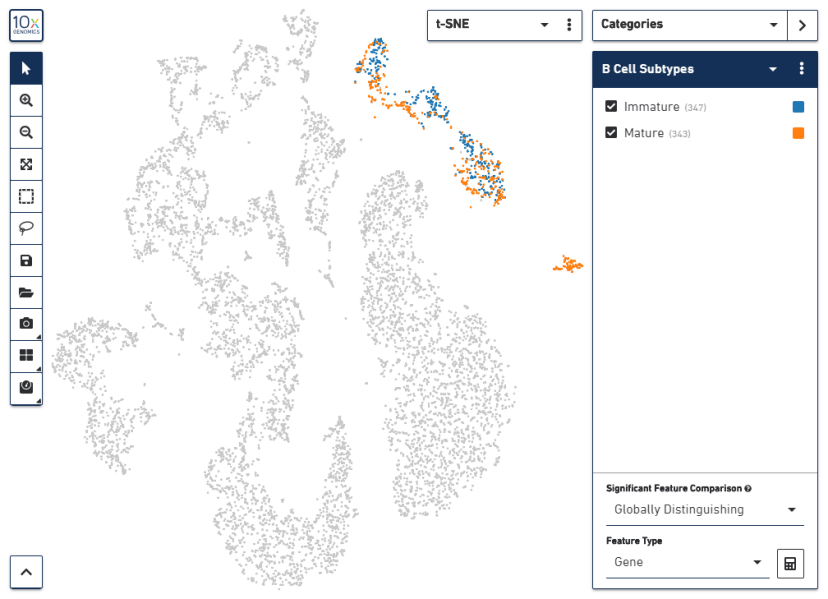Viewport: 828px width, 599px height.
Task: Open the split view grid icon
Action: tap(26, 355)
